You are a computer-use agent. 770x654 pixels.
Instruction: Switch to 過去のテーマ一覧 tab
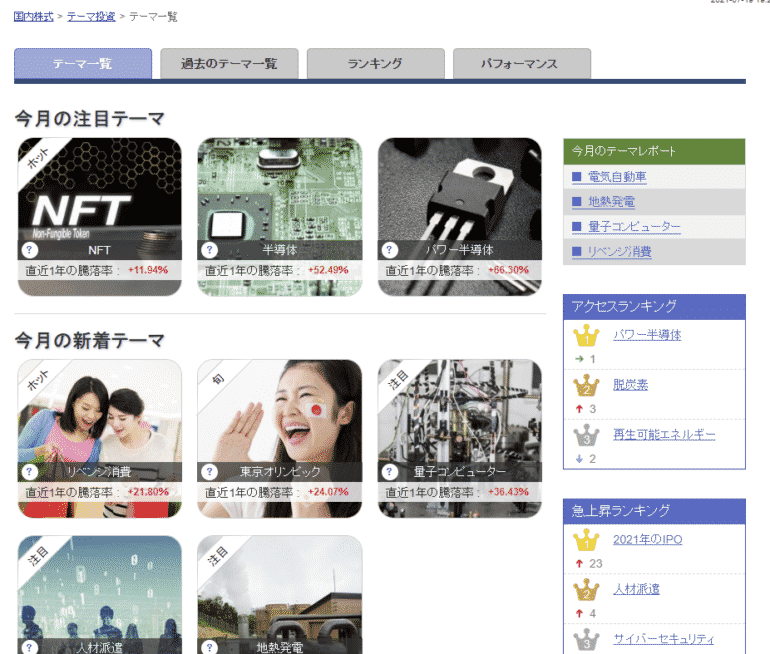coord(229,64)
